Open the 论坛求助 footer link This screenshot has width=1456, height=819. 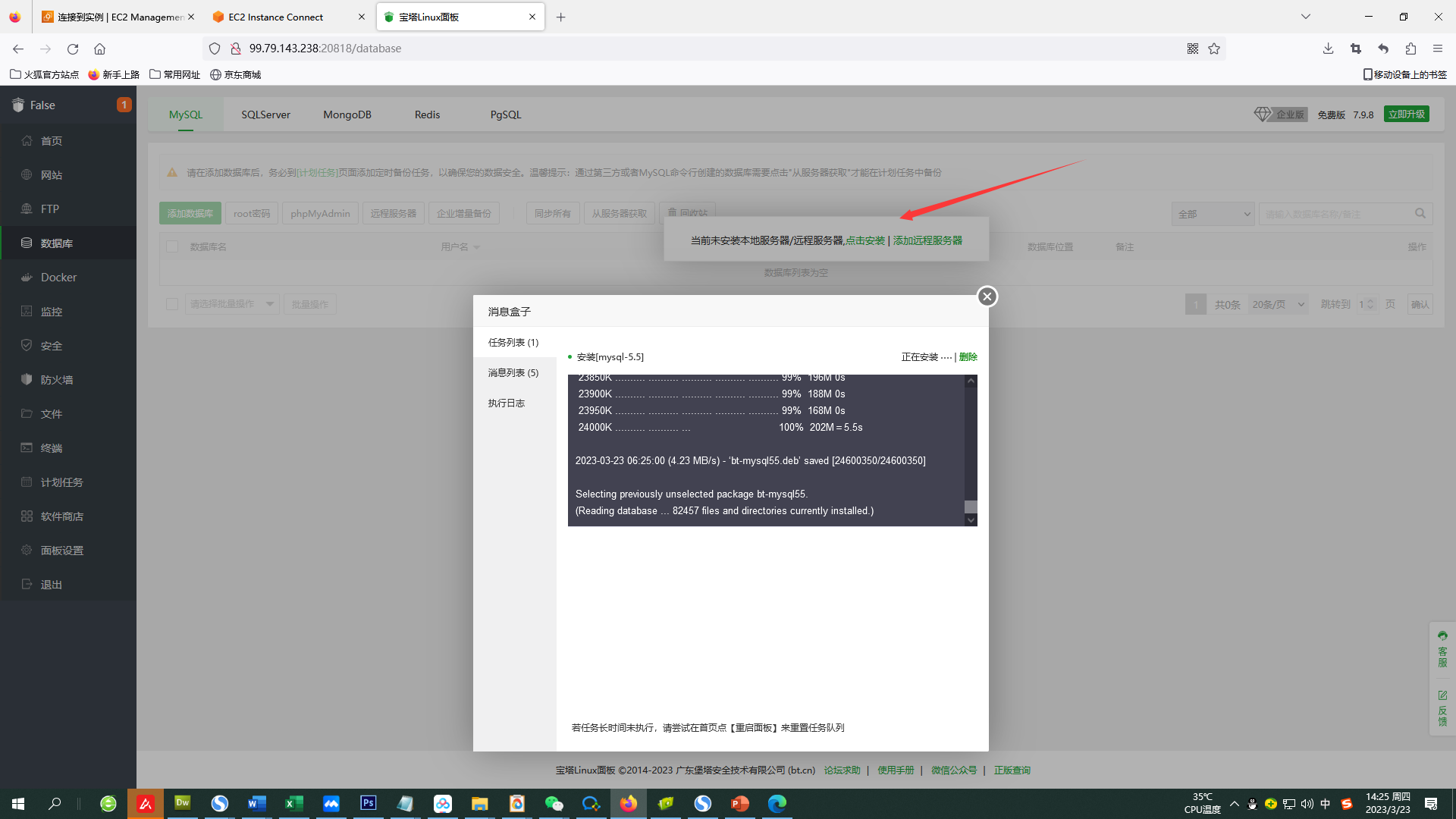click(843, 770)
